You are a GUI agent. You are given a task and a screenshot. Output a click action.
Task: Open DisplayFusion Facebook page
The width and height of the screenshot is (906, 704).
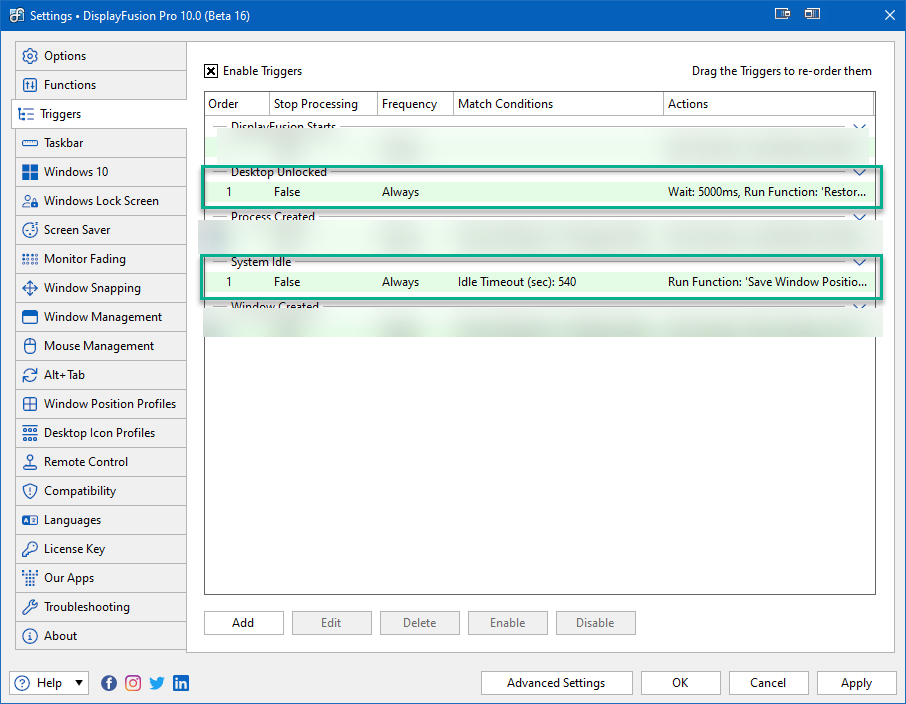[x=109, y=683]
